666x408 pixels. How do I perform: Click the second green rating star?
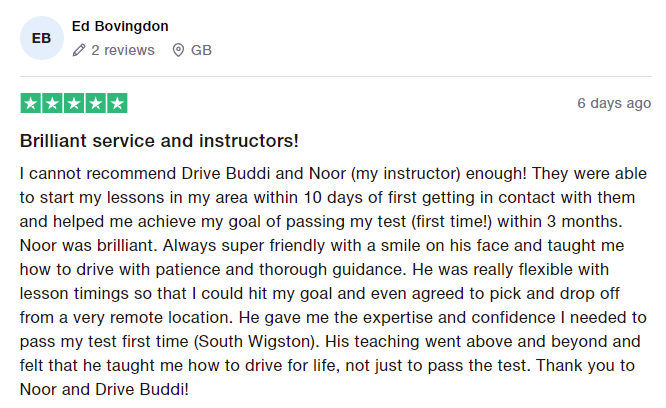[x=52, y=103]
